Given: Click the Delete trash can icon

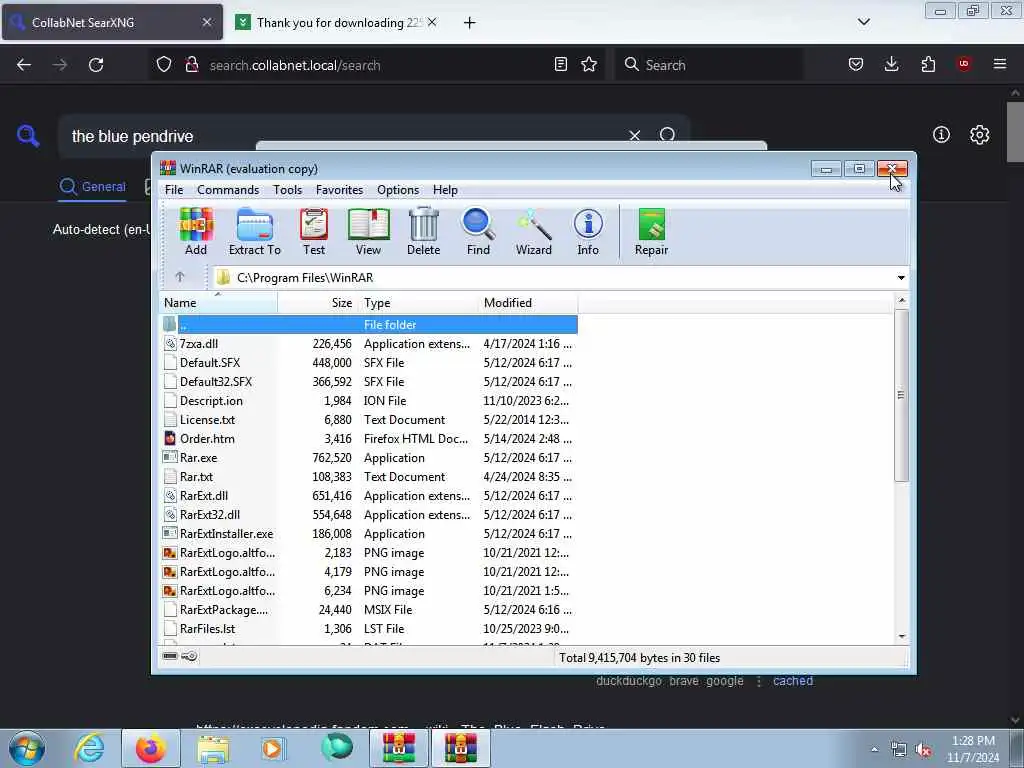Looking at the screenshot, I should pos(424,231).
